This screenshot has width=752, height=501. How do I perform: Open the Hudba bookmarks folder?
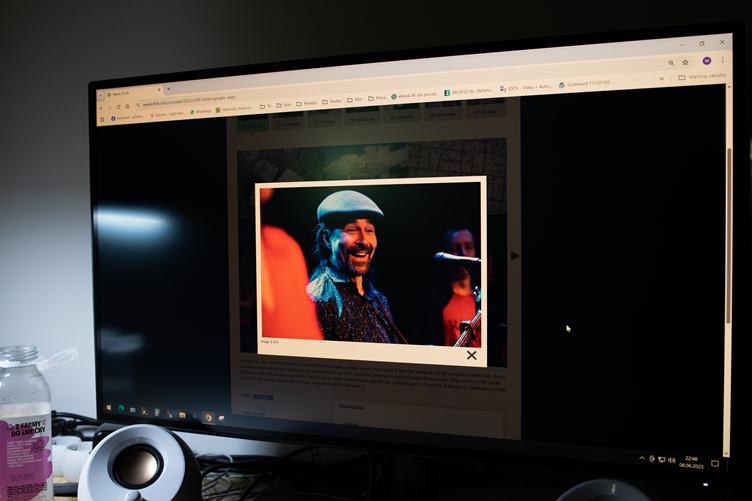click(332, 101)
